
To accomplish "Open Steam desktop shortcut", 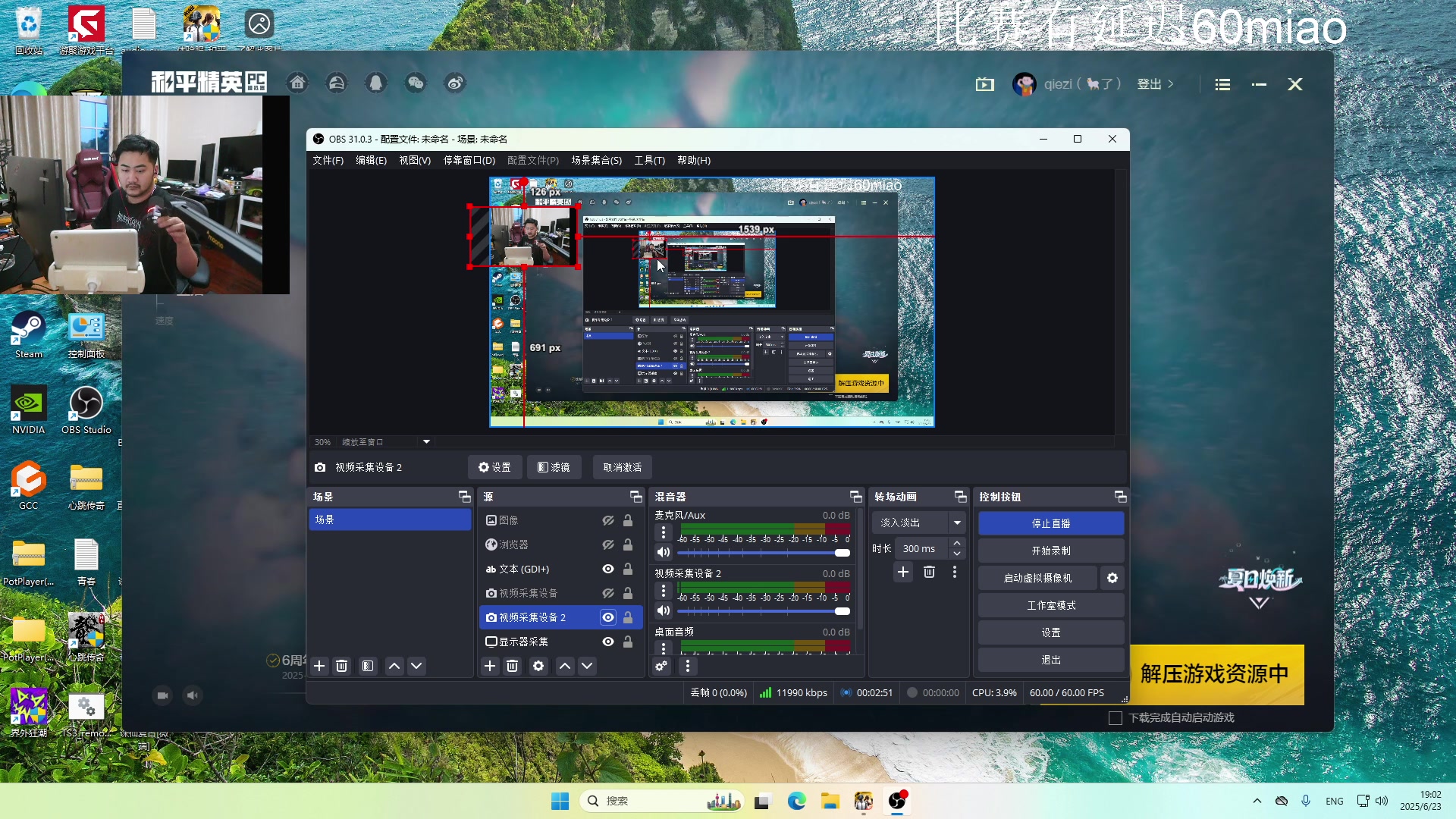I will [29, 334].
